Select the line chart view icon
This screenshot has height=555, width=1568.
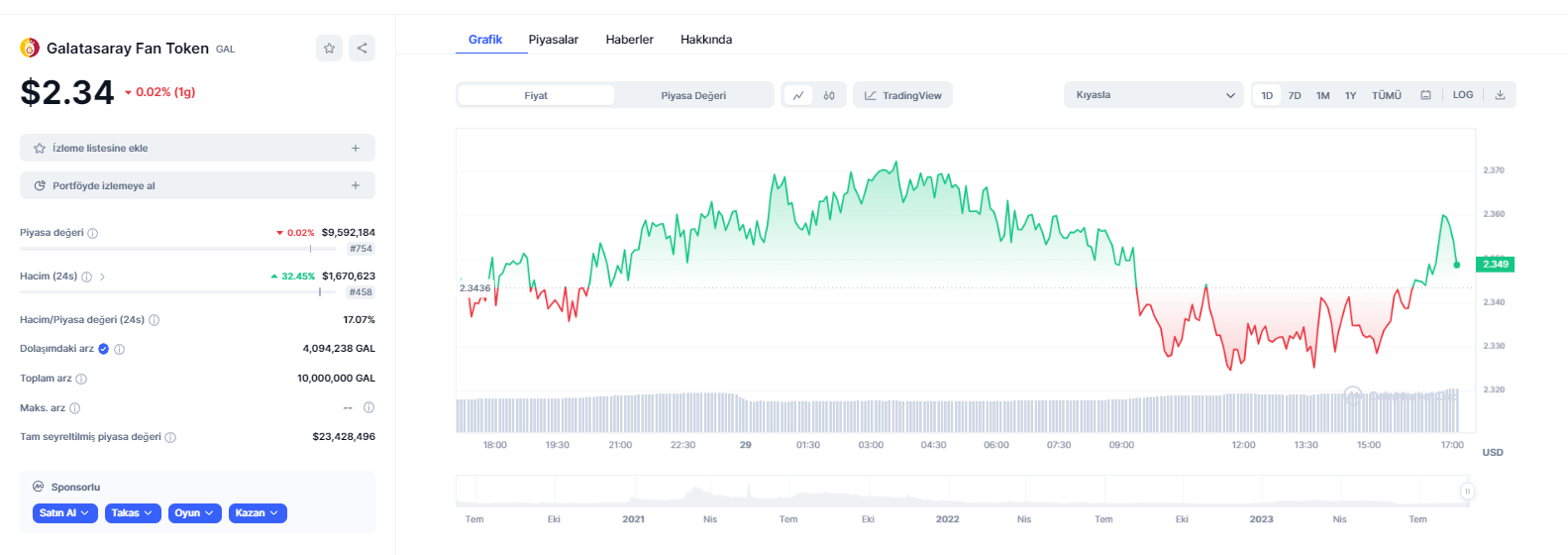click(x=798, y=95)
